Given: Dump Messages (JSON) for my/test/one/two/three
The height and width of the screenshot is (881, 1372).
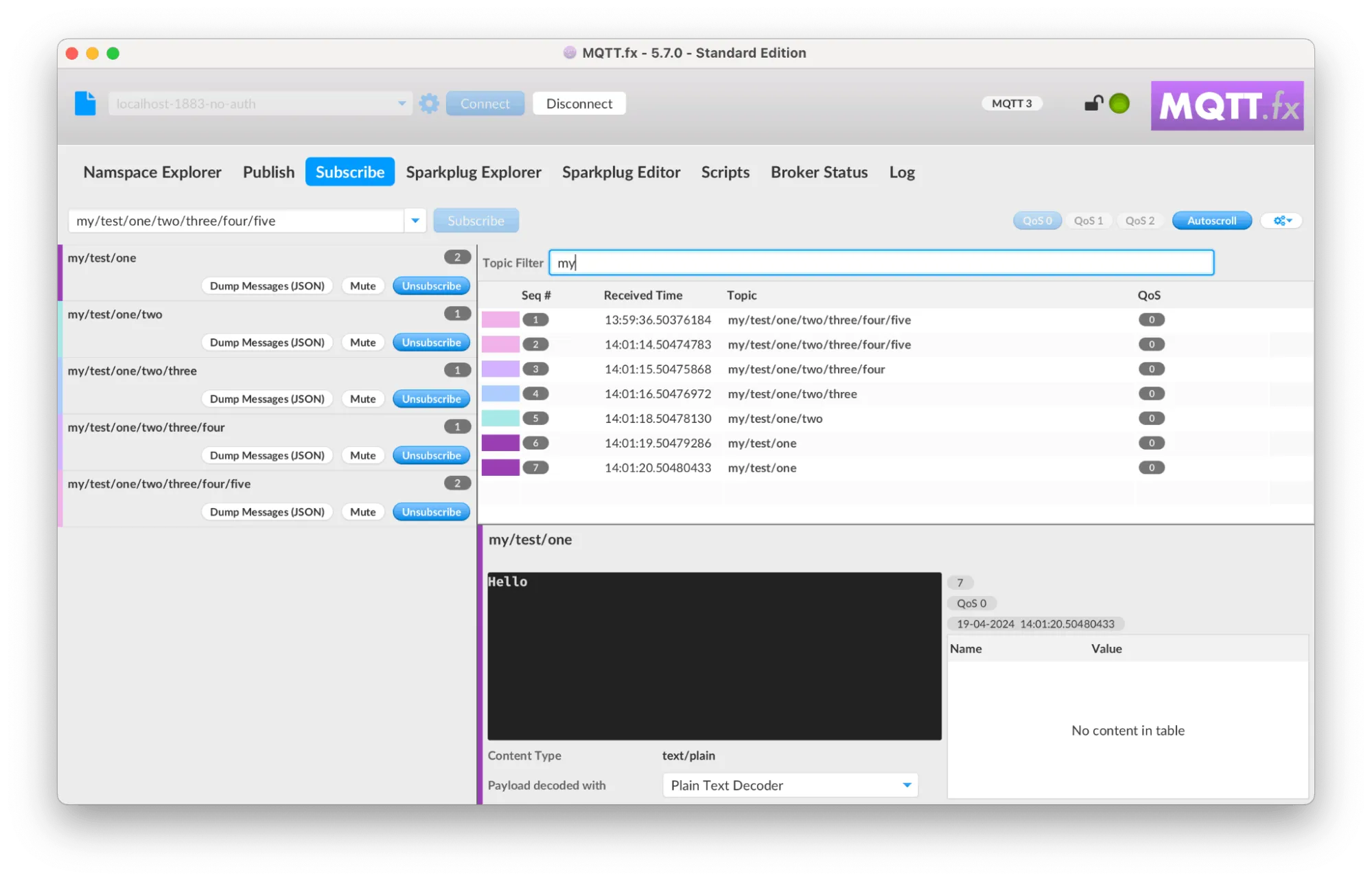Looking at the screenshot, I should [267, 398].
